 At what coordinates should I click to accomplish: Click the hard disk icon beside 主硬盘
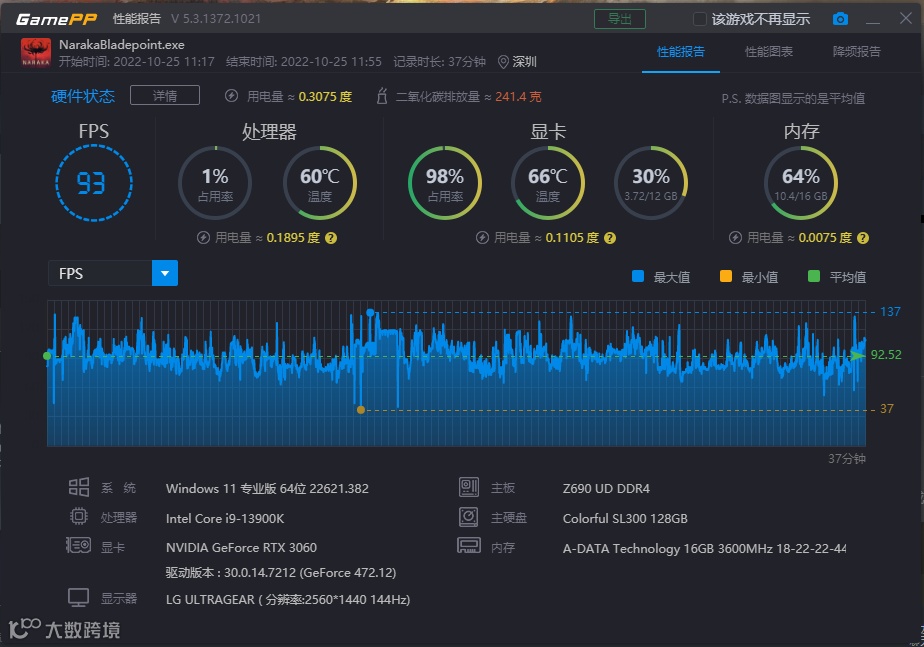click(x=468, y=517)
